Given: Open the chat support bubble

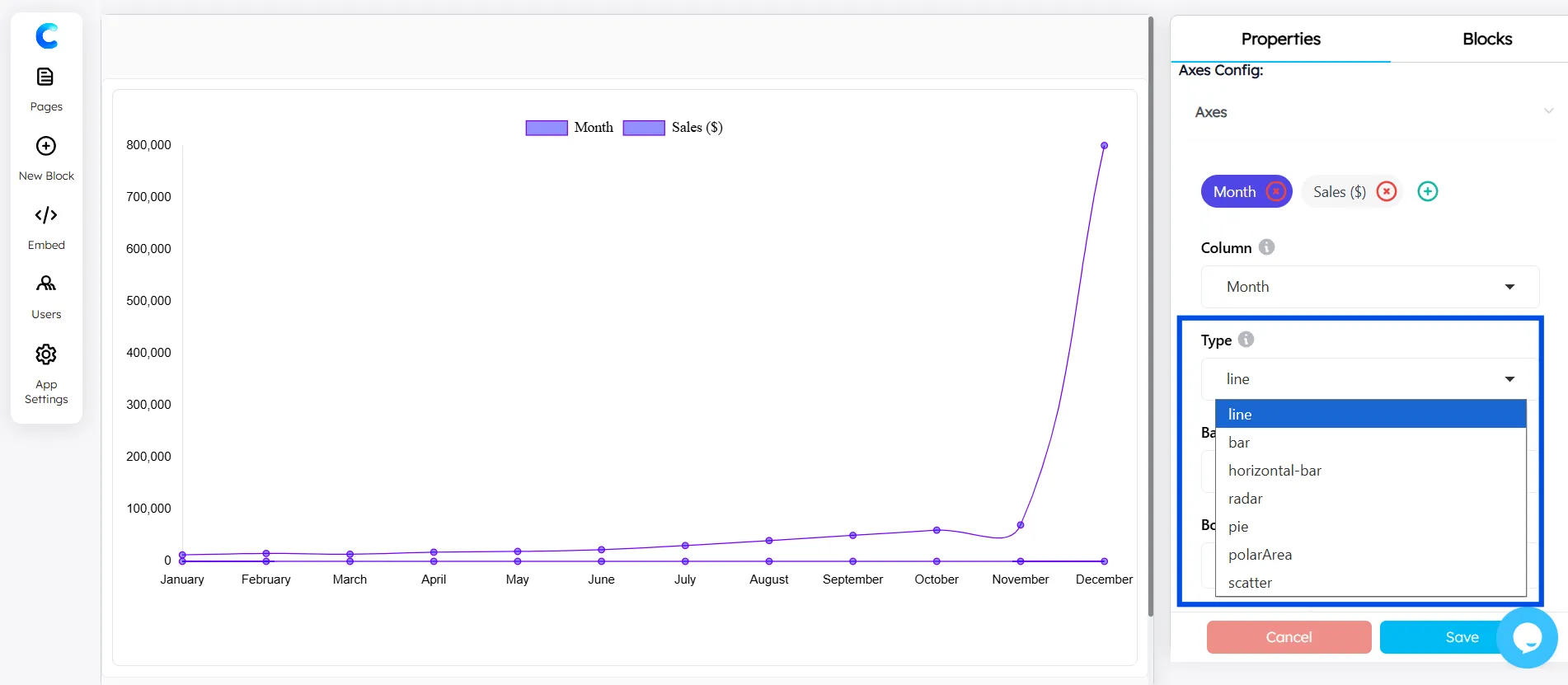Looking at the screenshot, I should click(1527, 637).
